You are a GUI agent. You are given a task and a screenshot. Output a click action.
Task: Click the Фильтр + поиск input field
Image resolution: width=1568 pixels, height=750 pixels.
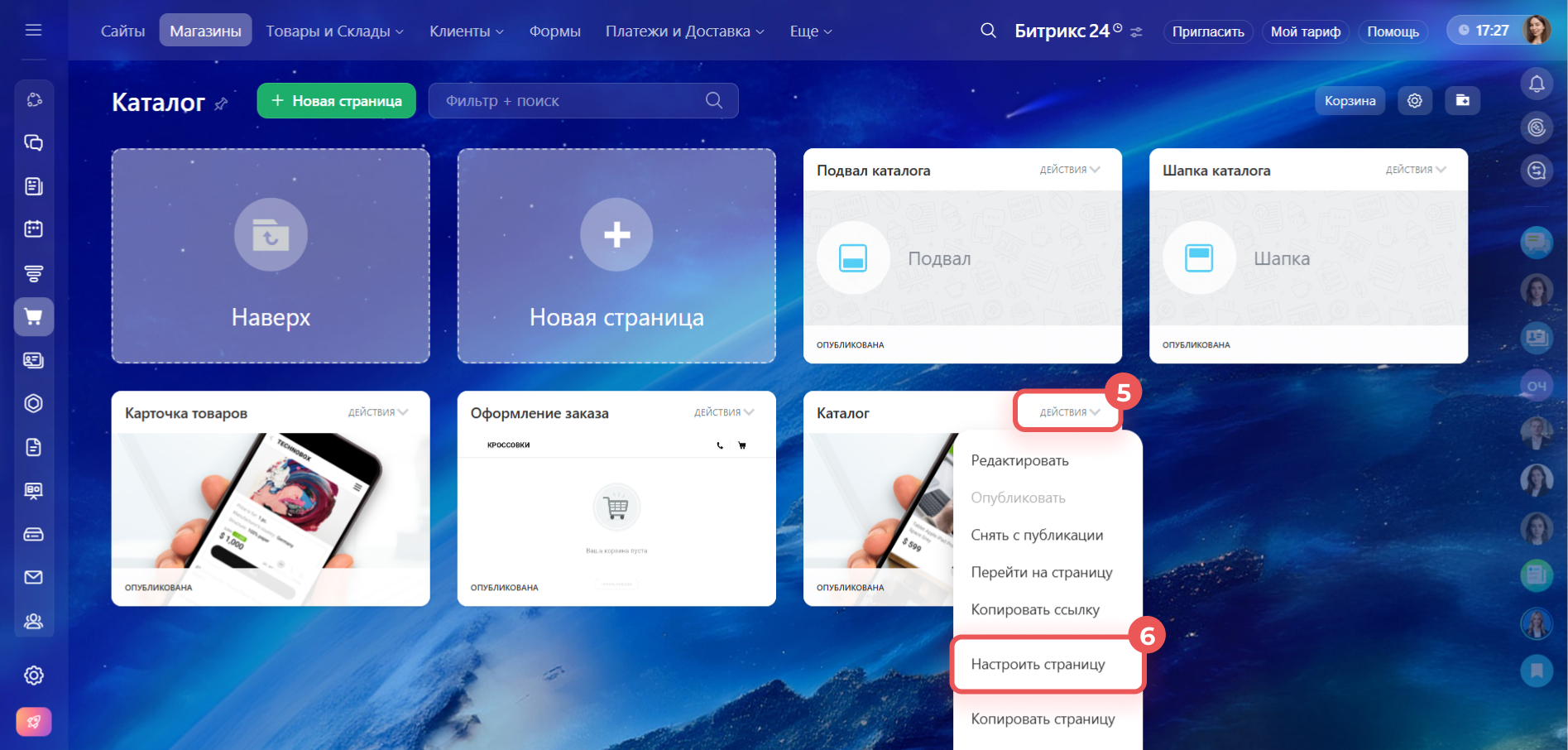pyautogui.click(x=571, y=101)
